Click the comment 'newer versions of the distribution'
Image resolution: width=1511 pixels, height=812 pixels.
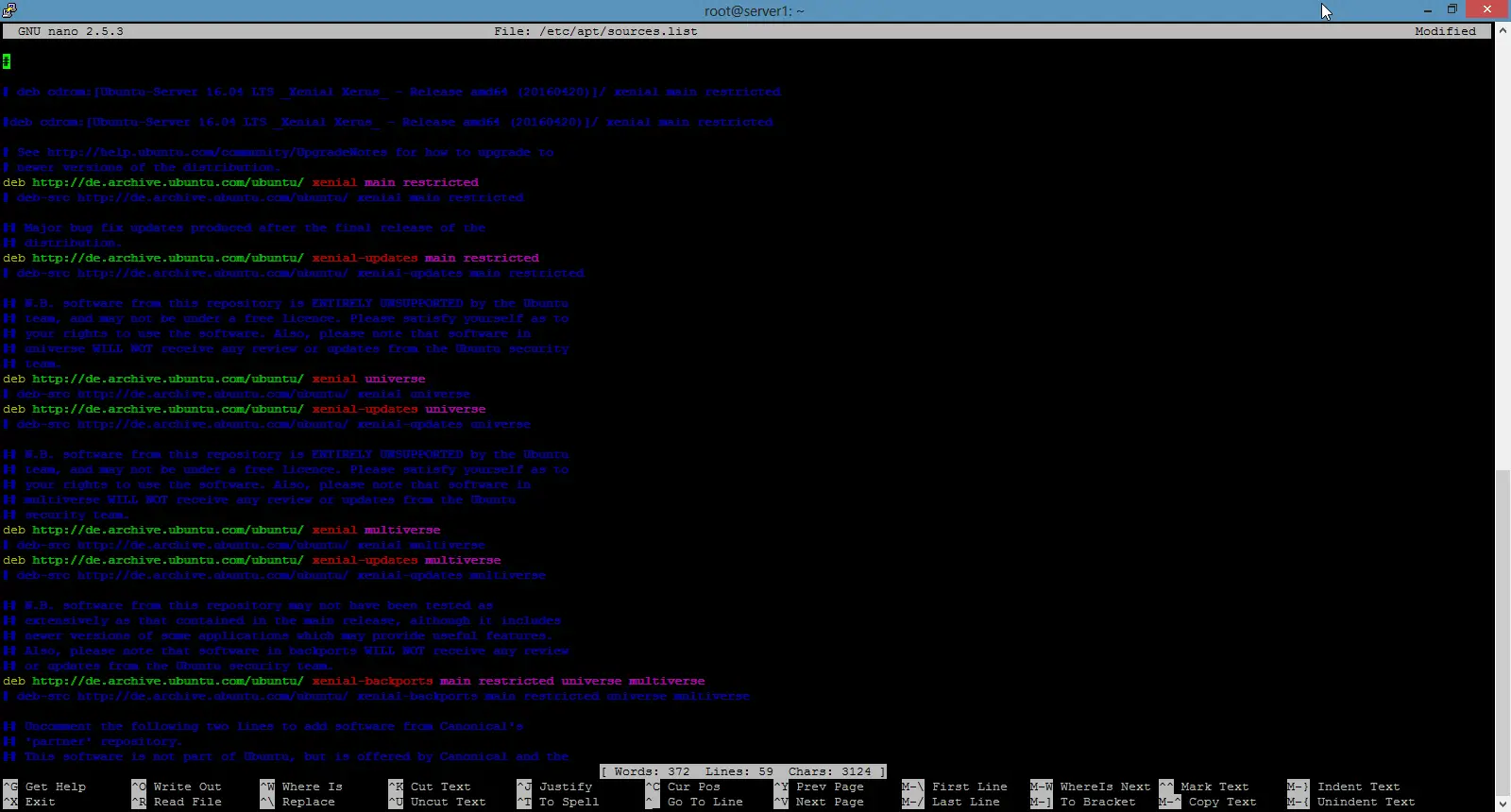coord(143,167)
